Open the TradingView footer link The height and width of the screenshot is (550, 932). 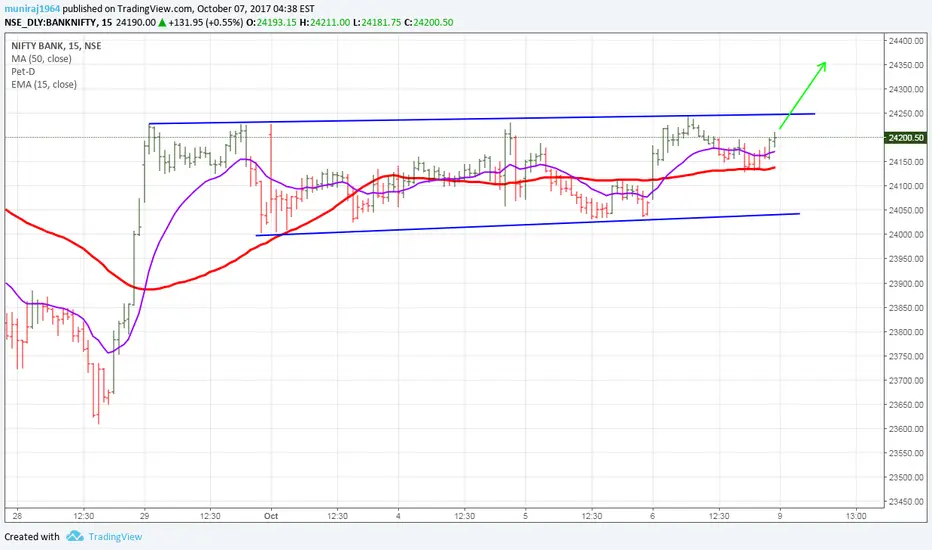click(115, 537)
